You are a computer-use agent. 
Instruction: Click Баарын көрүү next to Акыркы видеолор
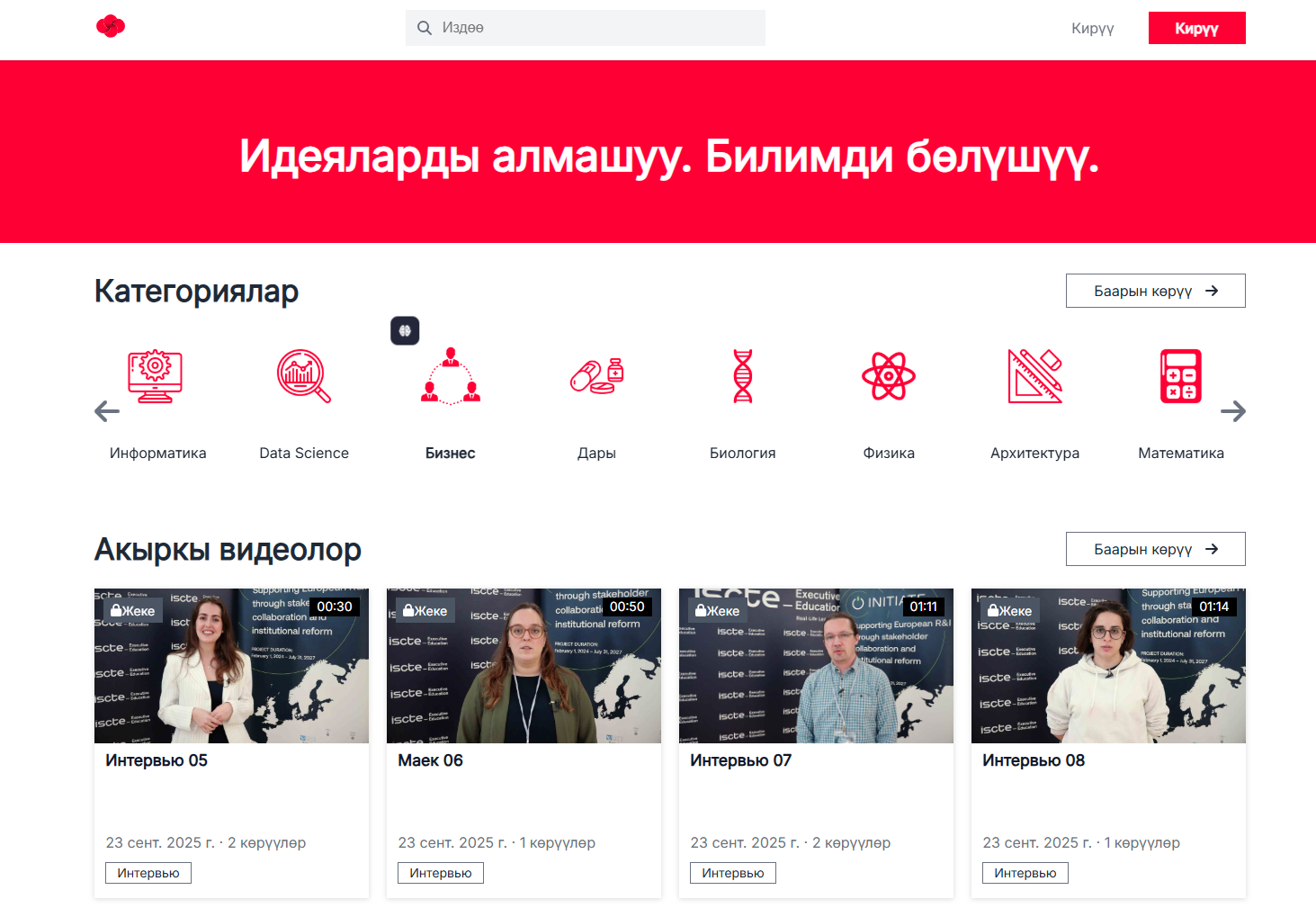tap(1155, 549)
